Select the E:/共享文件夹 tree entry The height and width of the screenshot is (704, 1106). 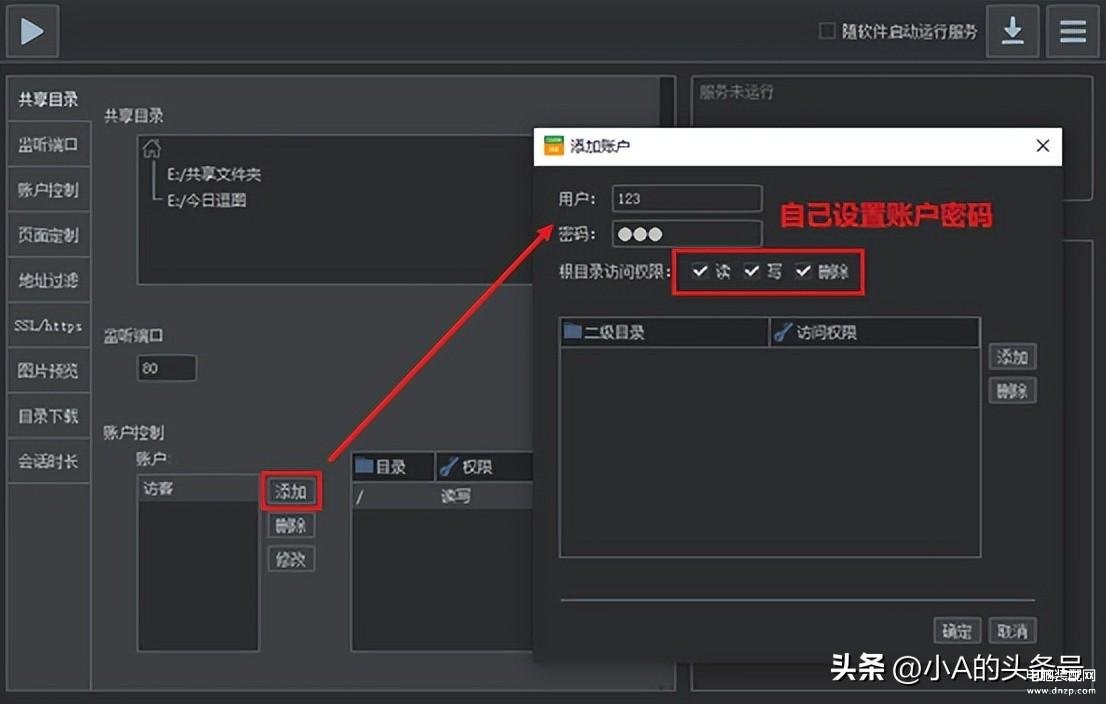tap(214, 174)
